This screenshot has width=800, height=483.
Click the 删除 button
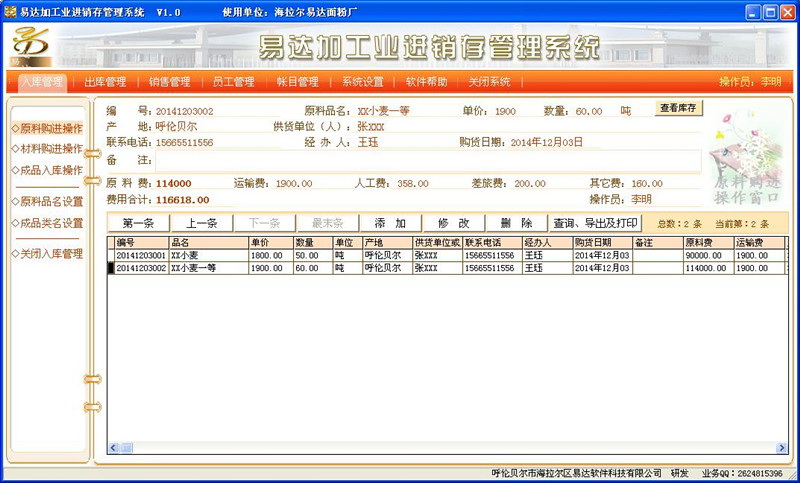(x=516, y=223)
